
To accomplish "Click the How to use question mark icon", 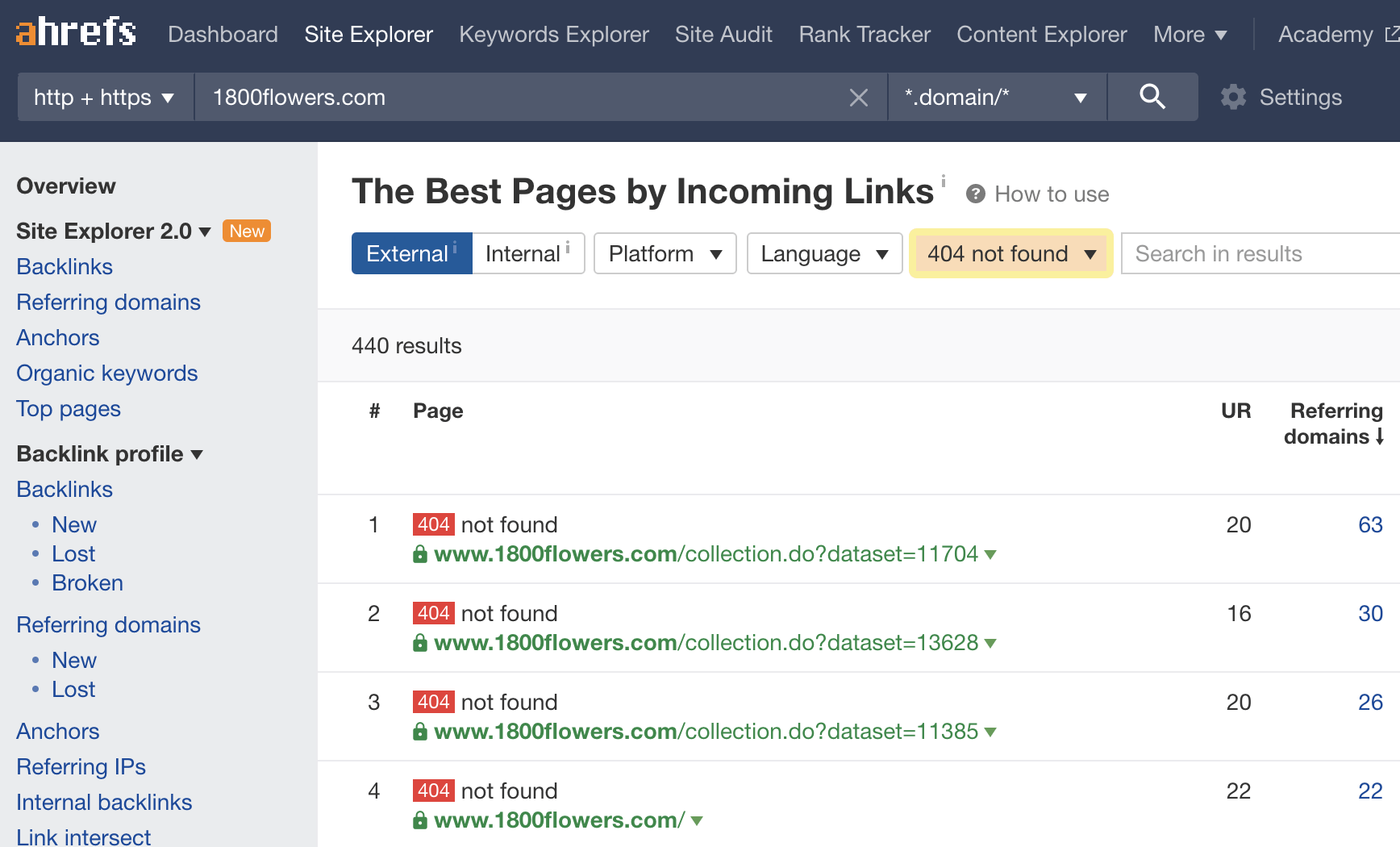I will point(975,194).
